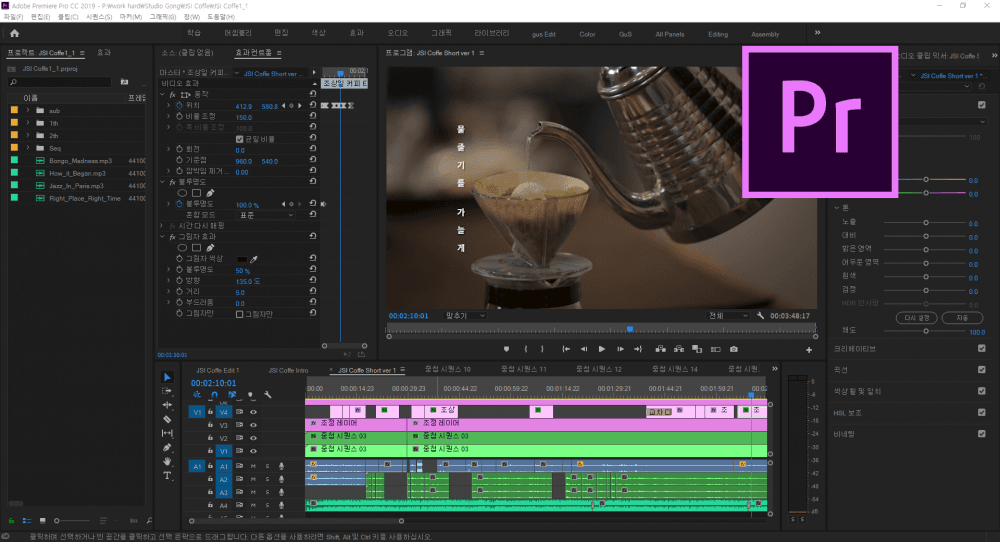Toggle 곡선 section checkbox
1000x542 pixels.
[982, 369]
